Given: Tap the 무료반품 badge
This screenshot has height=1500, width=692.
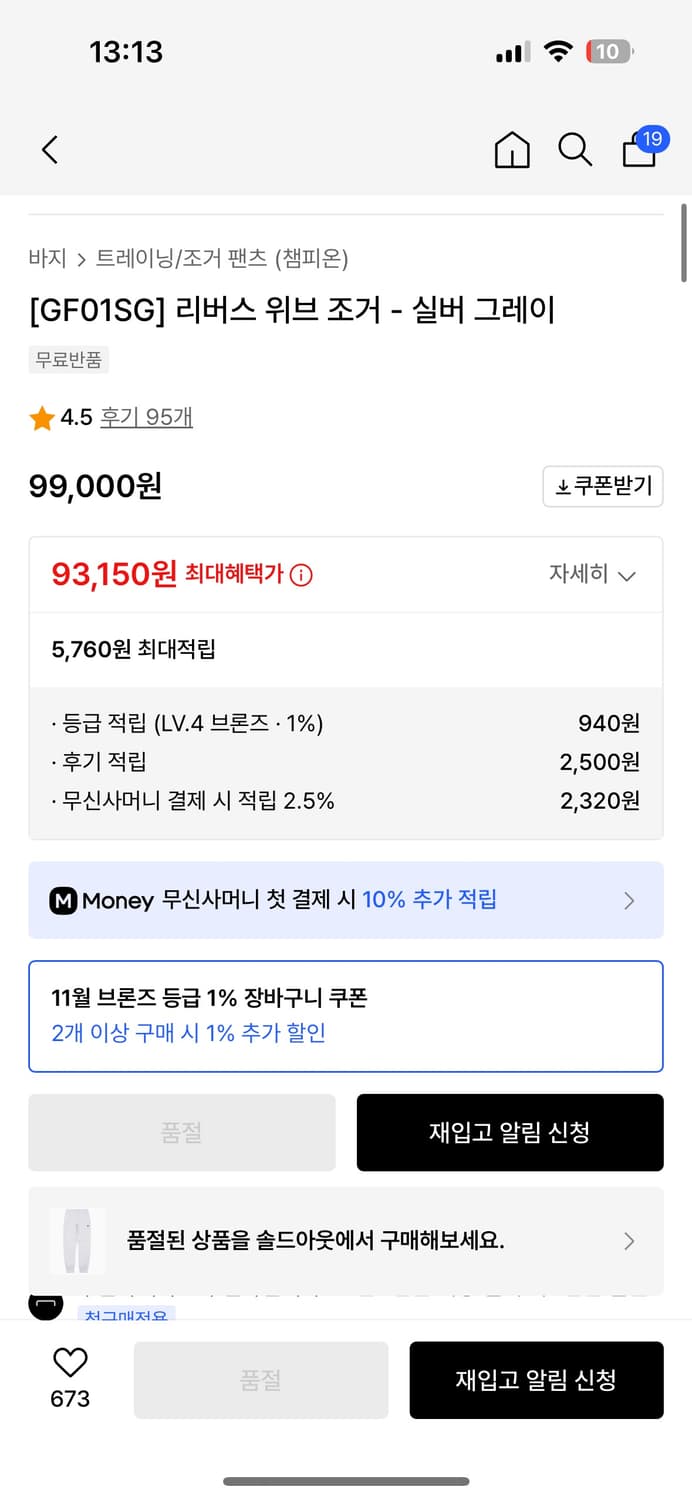Looking at the screenshot, I should pyautogui.click(x=68, y=361).
